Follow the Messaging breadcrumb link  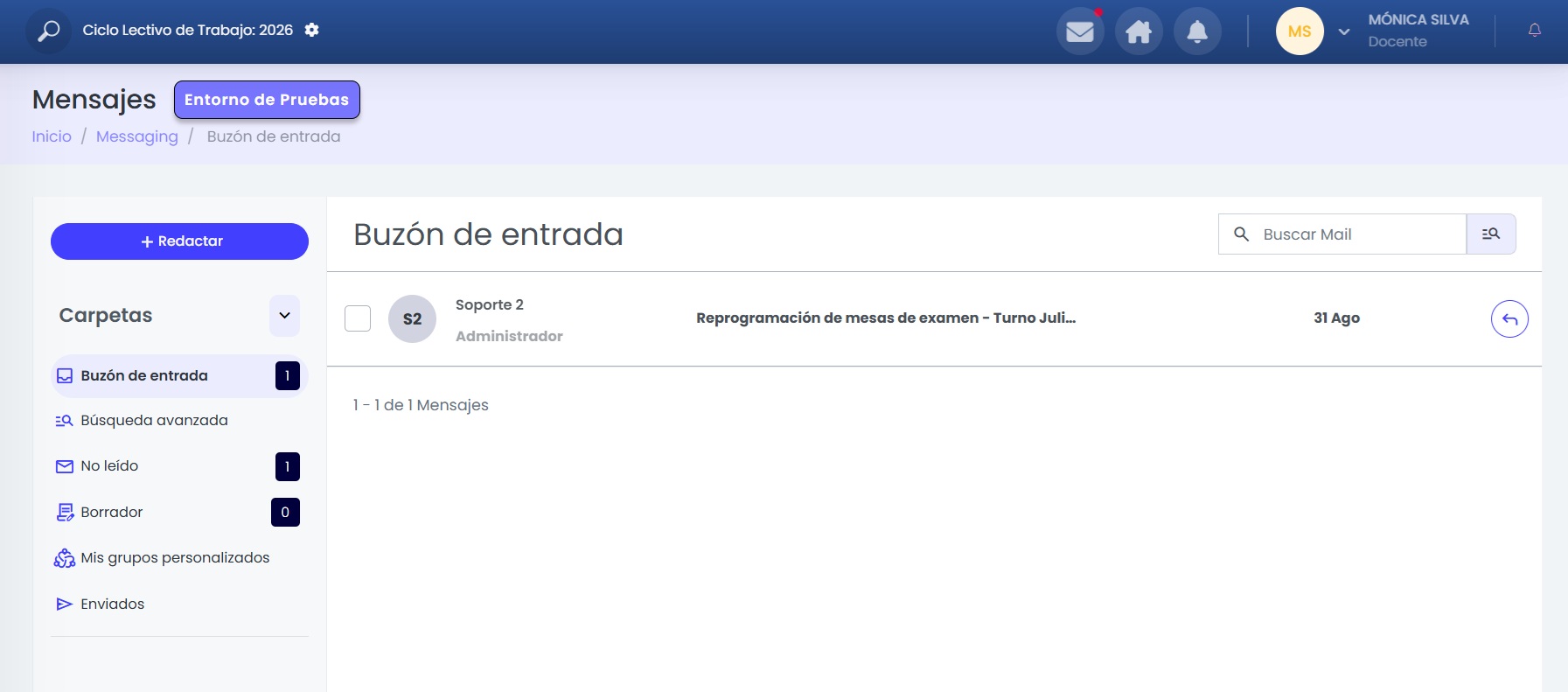click(x=137, y=136)
